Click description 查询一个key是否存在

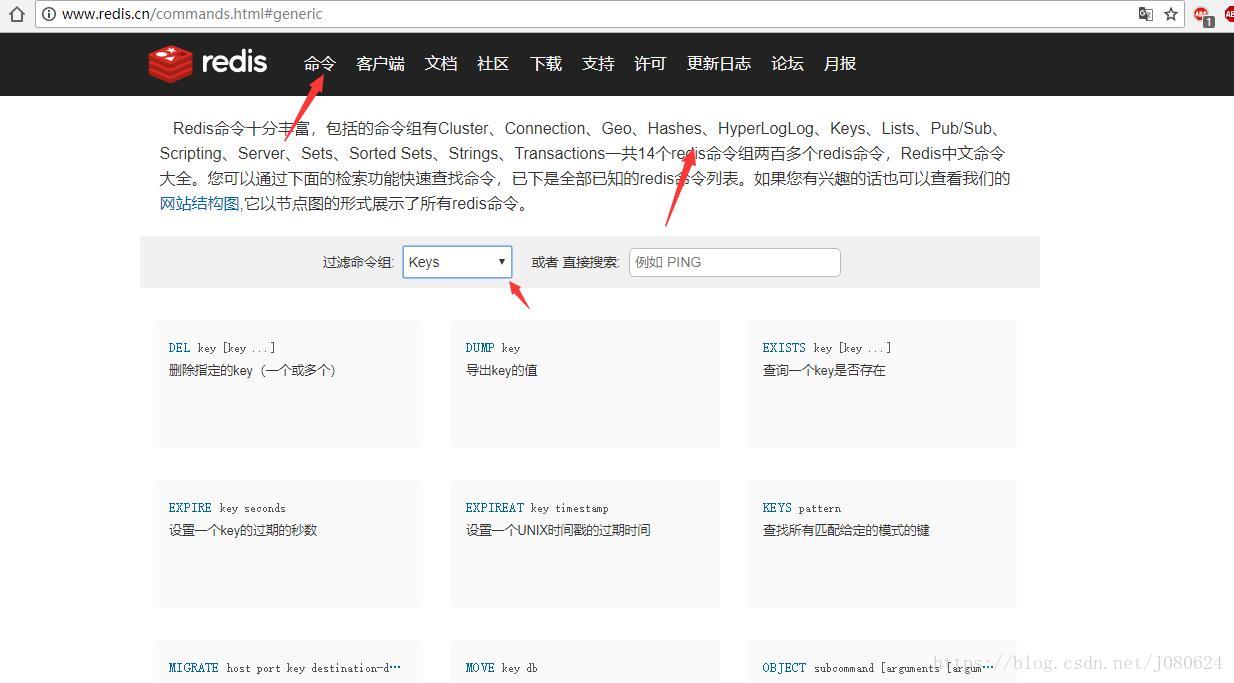[824, 370]
